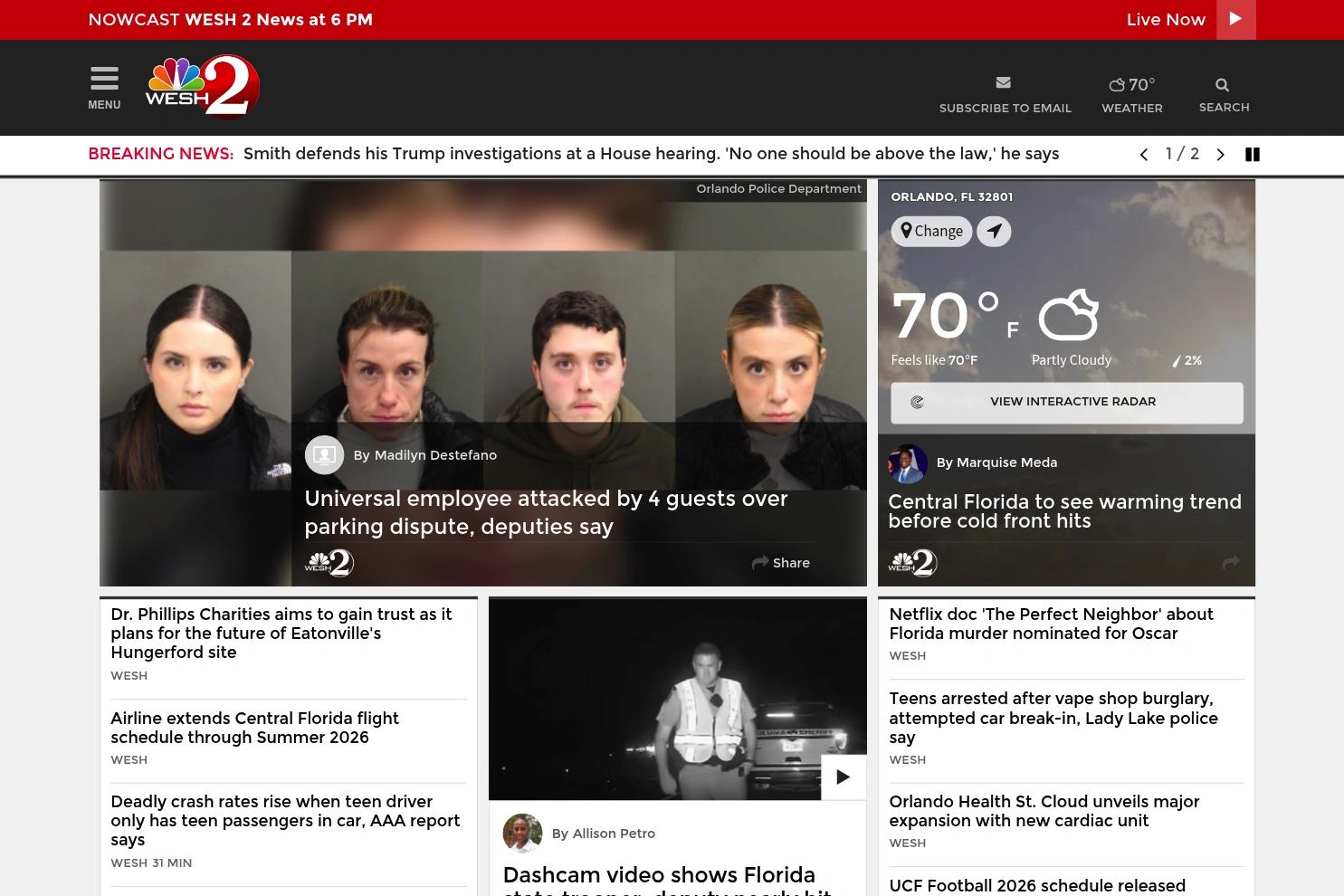This screenshot has height=896, width=1344.
Task: Open Teens arrested vape shop burglary story
Action: [x=1053, y=718]
